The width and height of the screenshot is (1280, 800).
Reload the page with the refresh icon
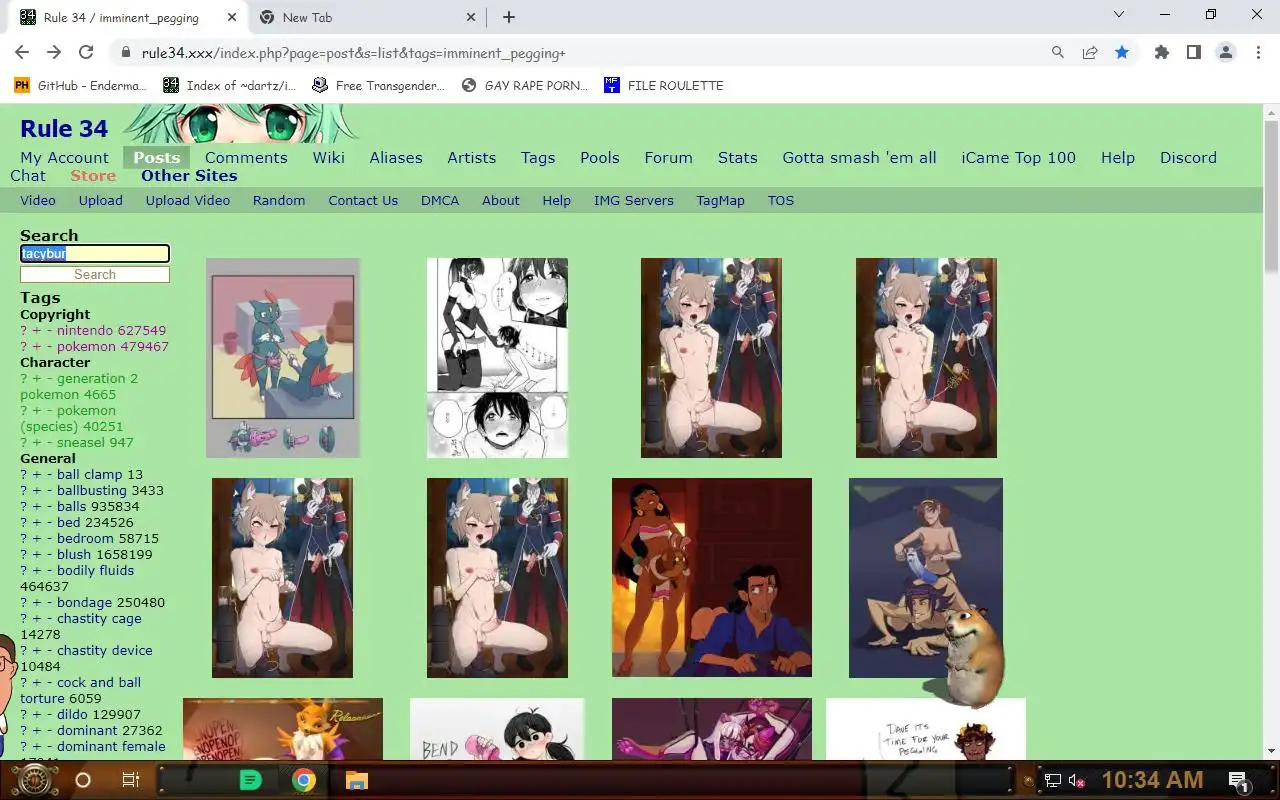tap(86, 53)
